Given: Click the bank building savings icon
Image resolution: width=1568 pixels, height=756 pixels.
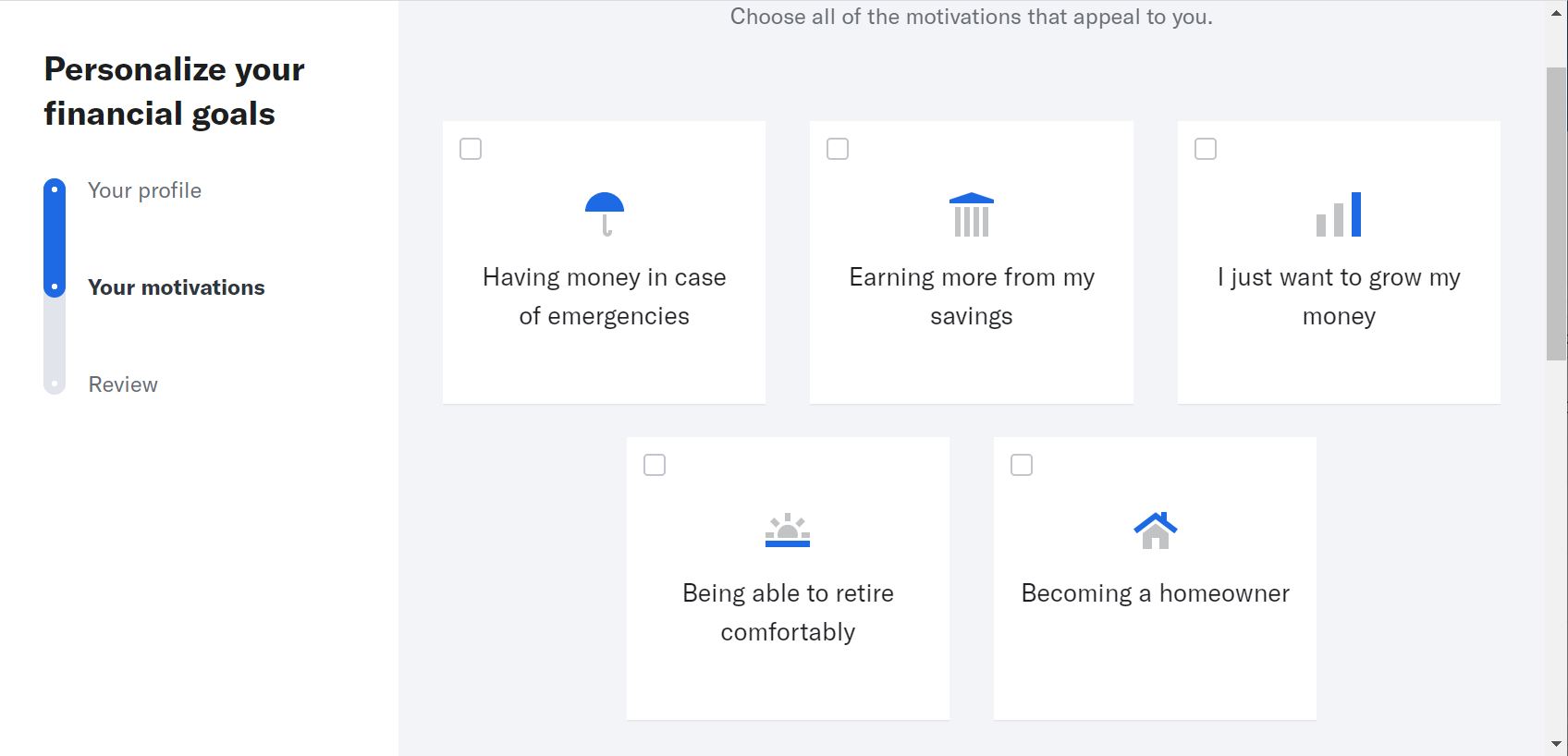Looking at the screenshot, I should [970, 214].
